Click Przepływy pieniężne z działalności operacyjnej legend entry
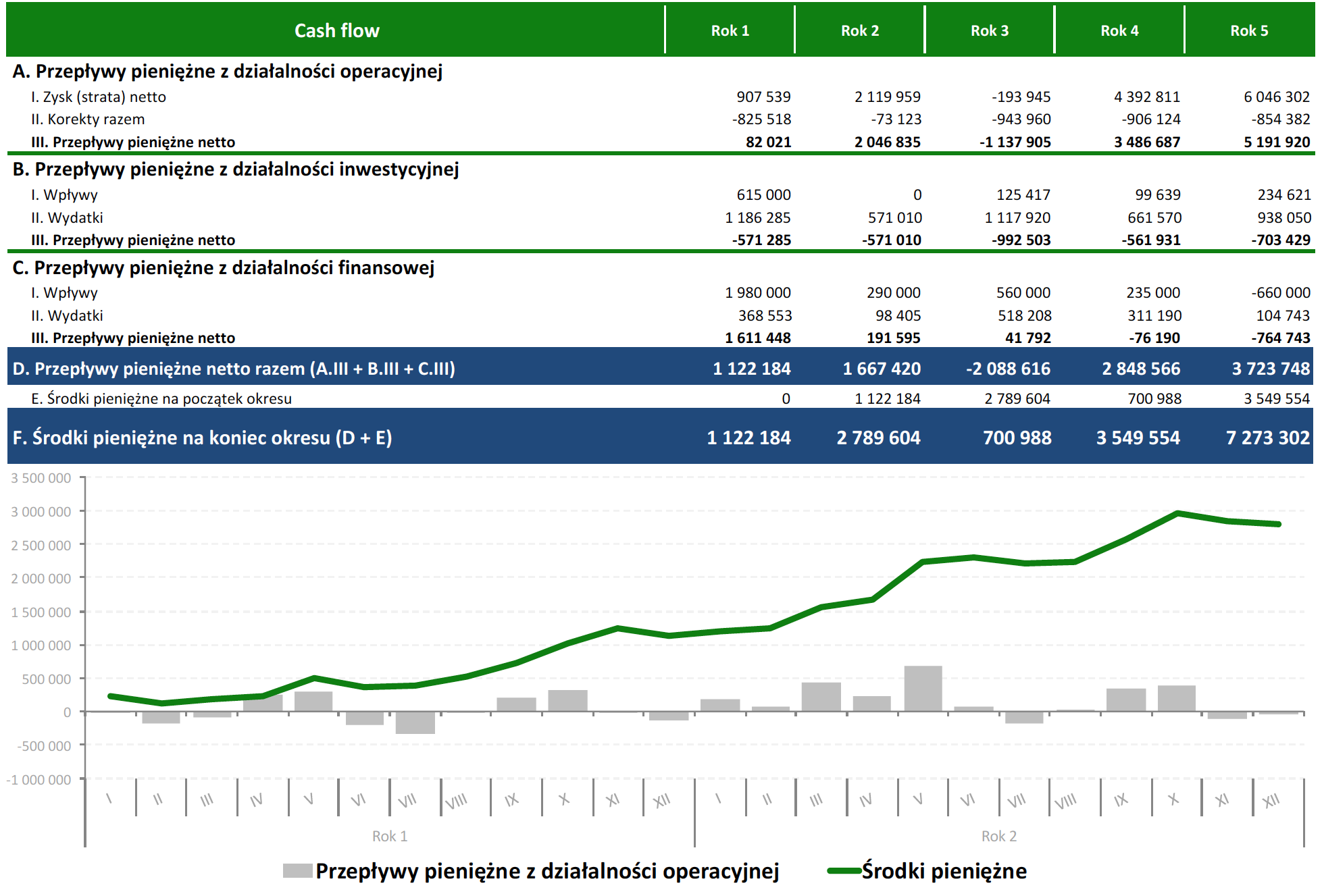 [x=531, y=872]
